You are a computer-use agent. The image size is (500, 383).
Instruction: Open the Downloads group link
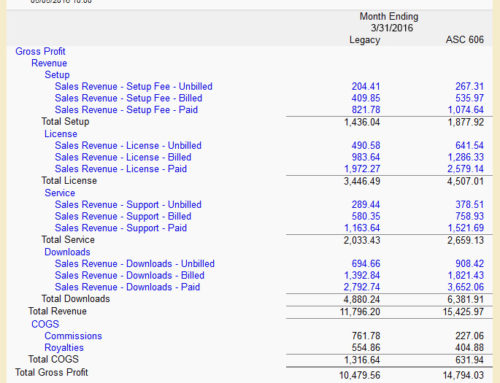[x=67, y=252]
